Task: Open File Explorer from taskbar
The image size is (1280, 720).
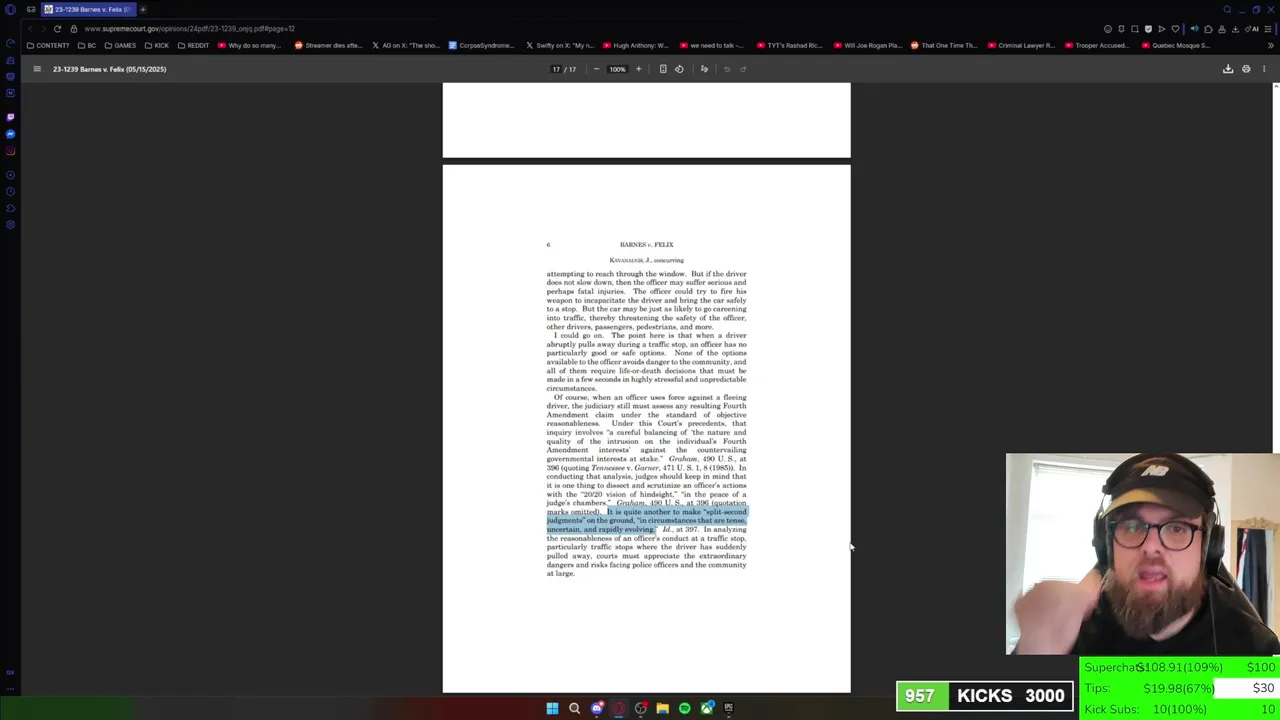Action: (662, 708)
